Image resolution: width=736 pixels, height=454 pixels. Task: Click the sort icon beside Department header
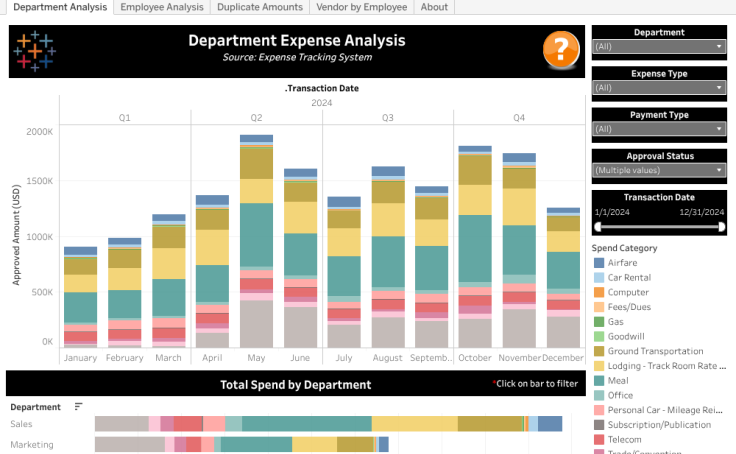[x=79, y=407]
